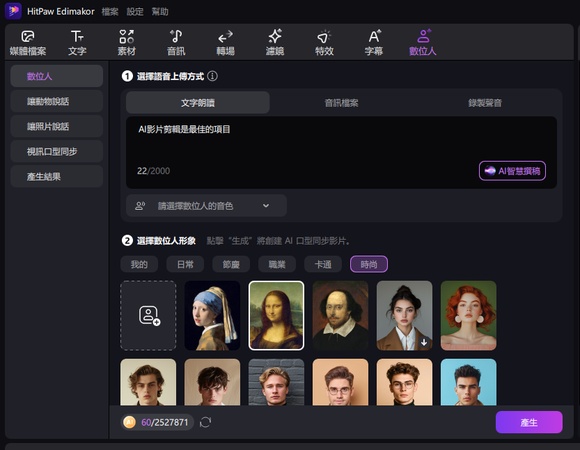This screenshot has height=450, width=580.
Task: Click the 22/2000 character count
Action: coord(154,171)
